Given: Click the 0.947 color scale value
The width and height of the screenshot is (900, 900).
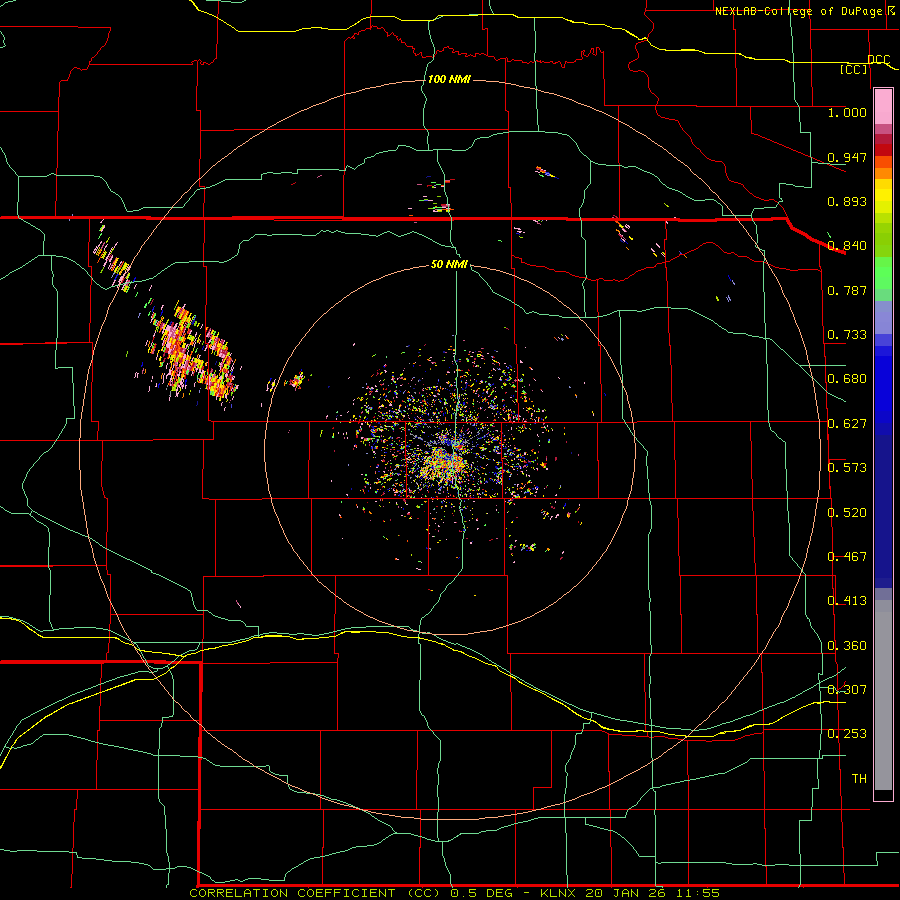Looking at the screenshot, I should click(x=847, y=157).
